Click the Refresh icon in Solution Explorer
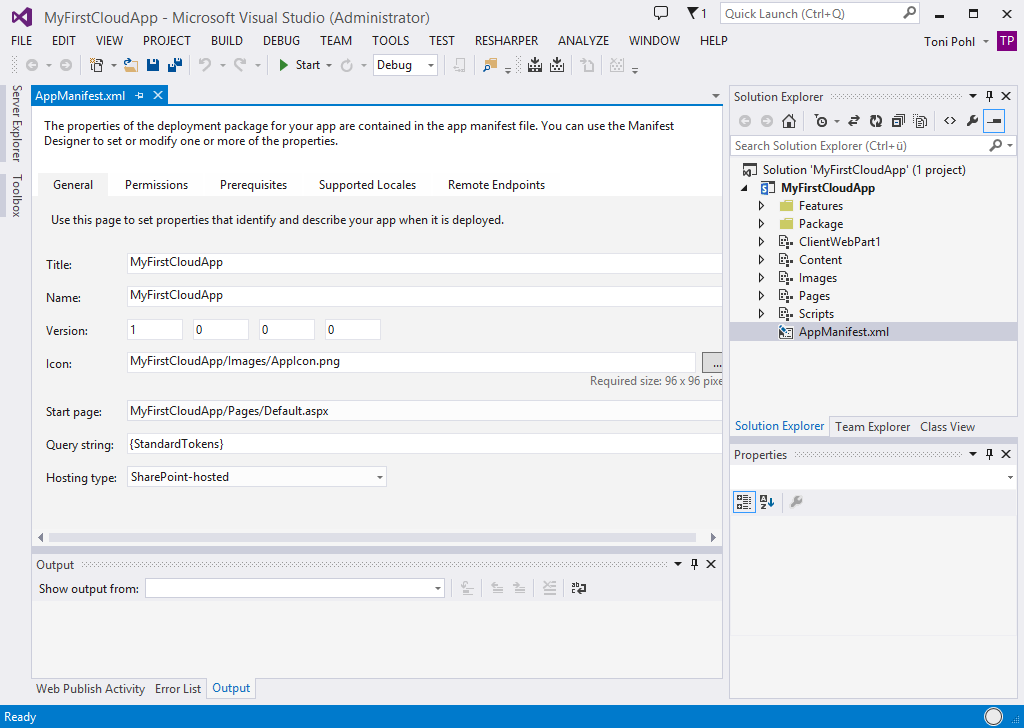This screenshot has width=1024, height=728. pyautogui.click(x=875, y=121)
